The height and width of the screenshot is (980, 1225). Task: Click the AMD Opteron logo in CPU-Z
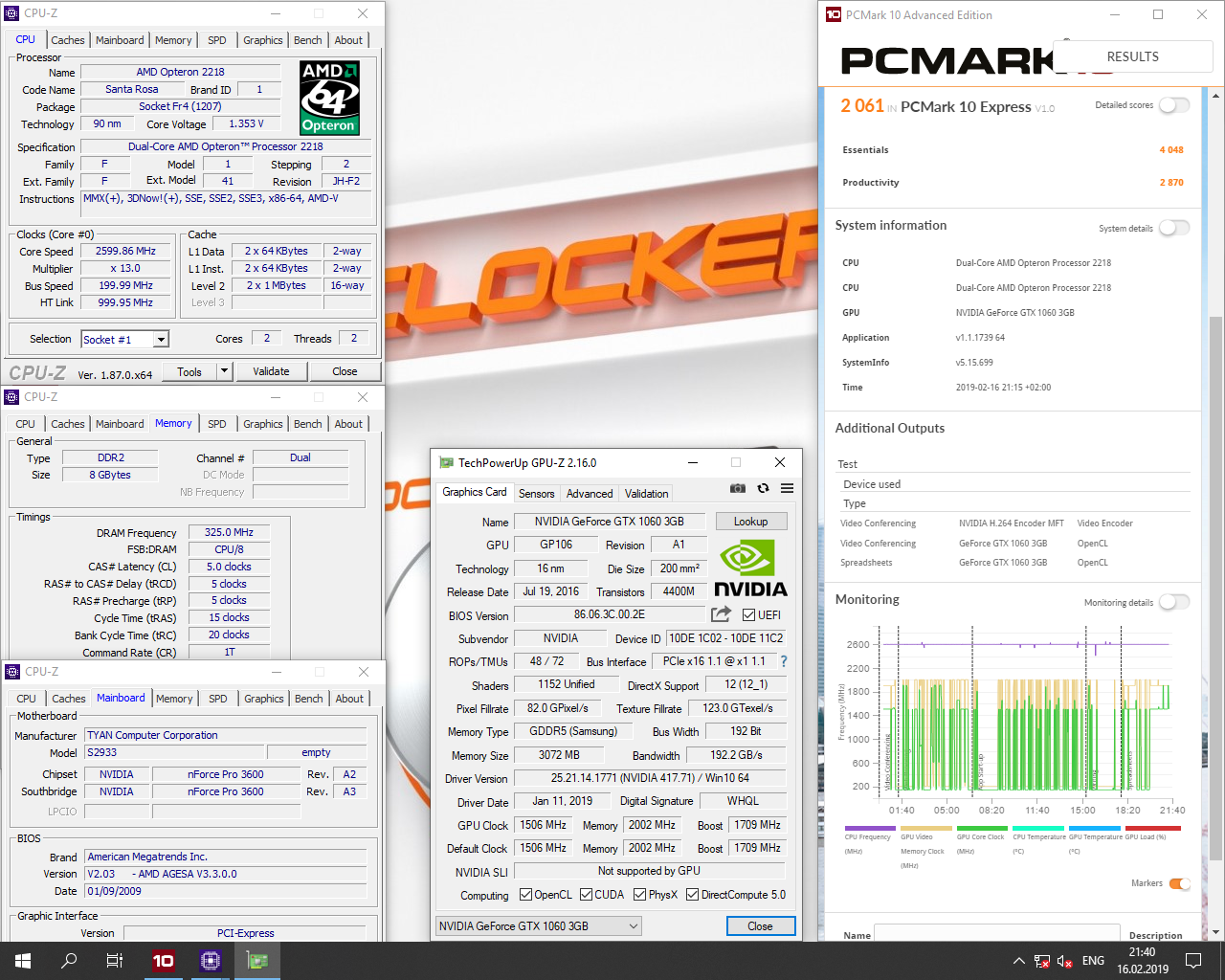point(329,98)
